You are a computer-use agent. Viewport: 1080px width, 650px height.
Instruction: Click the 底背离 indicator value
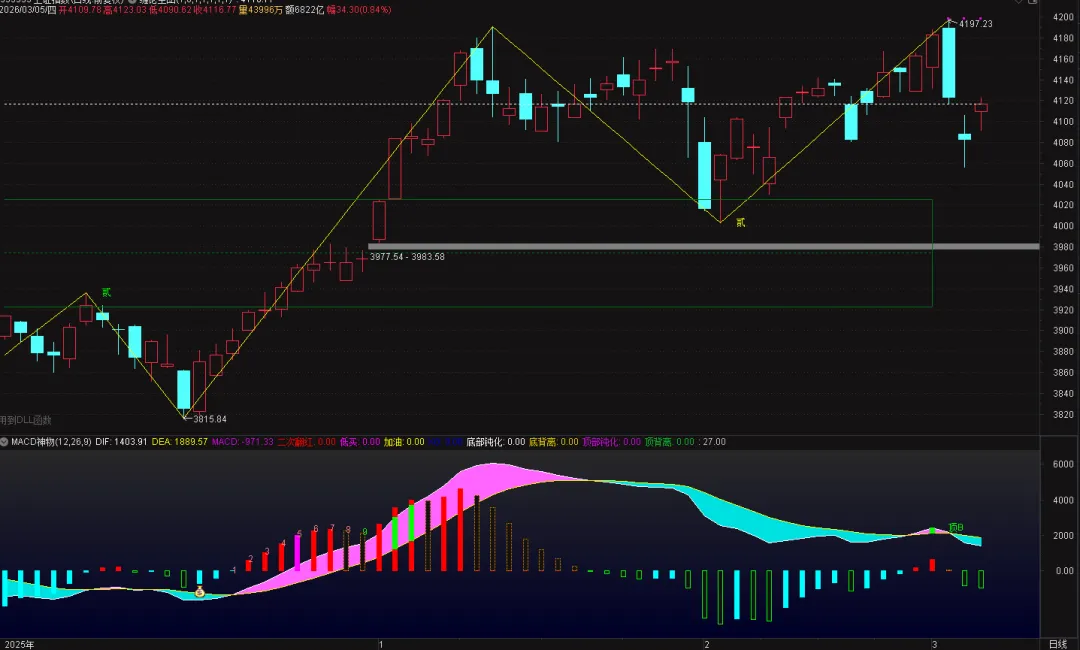[553, 441]
